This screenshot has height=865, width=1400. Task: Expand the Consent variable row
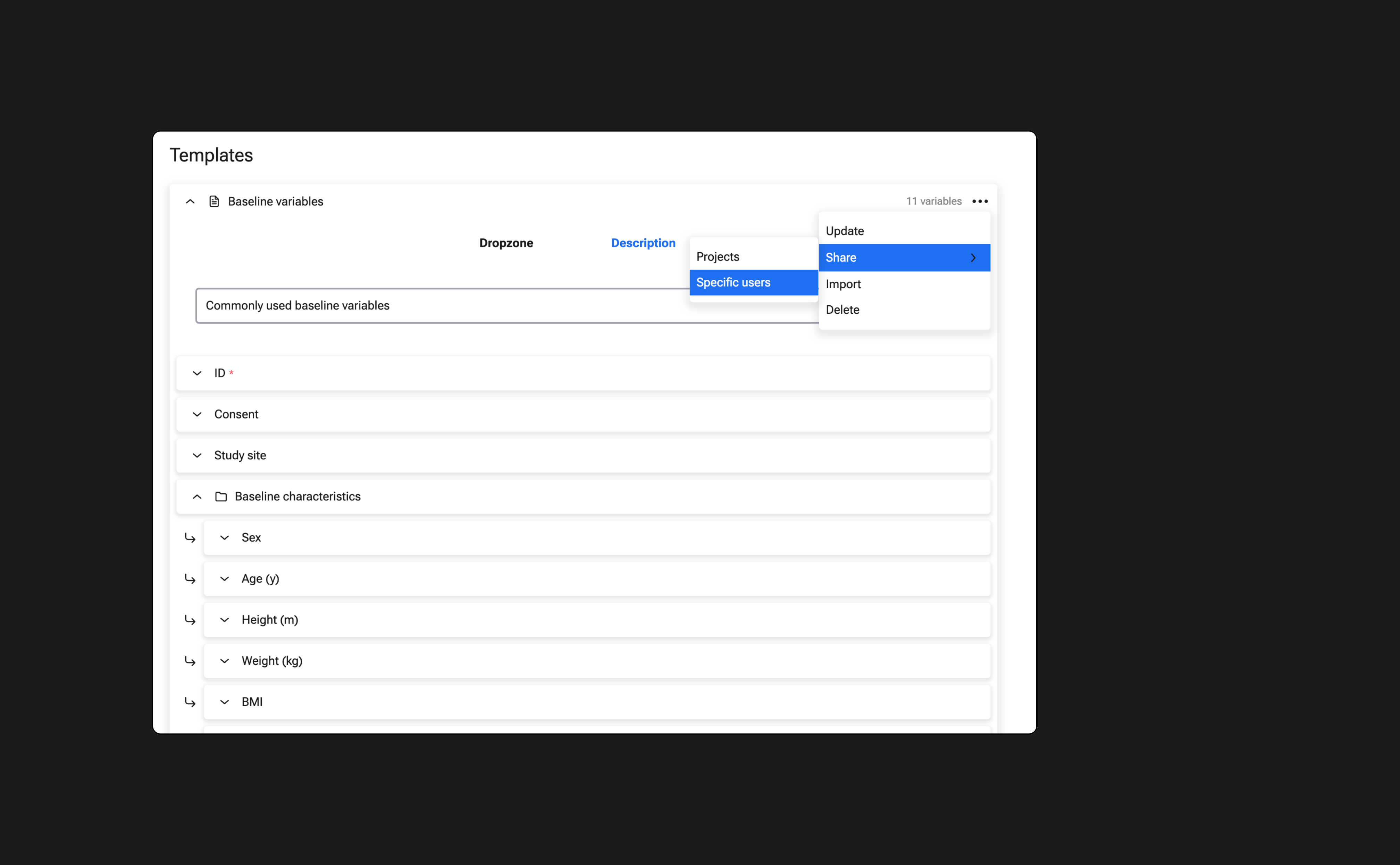(x=197, y=414)
